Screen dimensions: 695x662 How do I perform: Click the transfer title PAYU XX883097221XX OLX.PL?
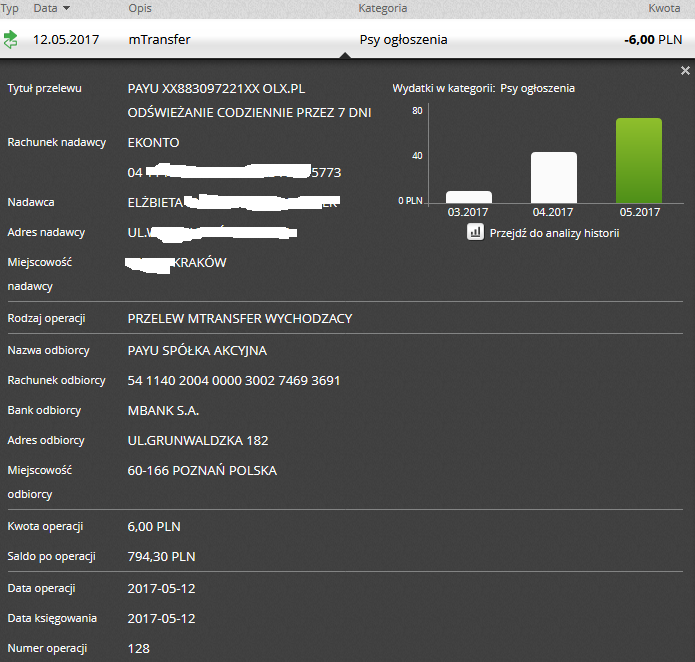[216, 89]
